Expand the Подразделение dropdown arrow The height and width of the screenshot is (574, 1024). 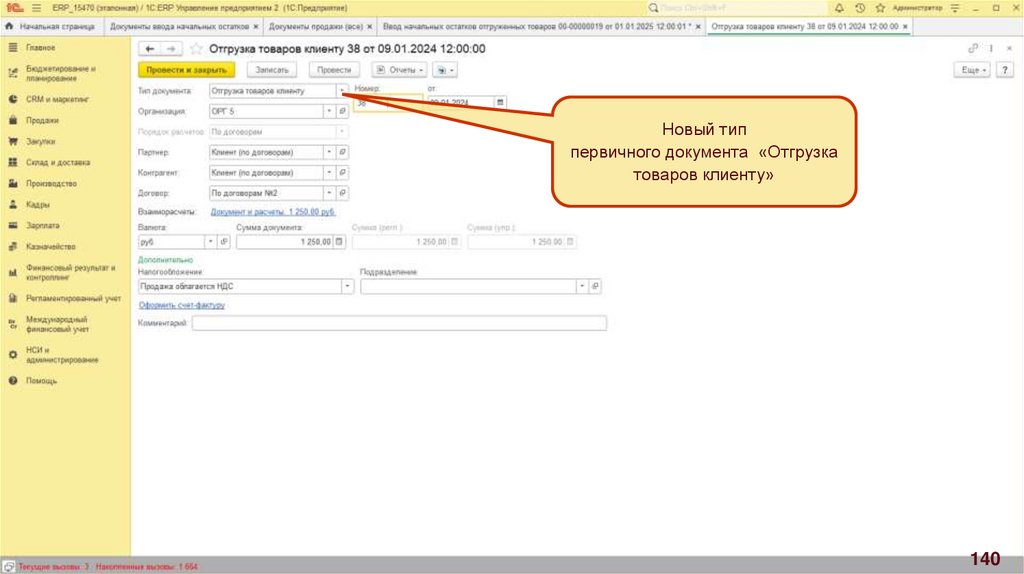pyautogui.click(x=582, y=286)
